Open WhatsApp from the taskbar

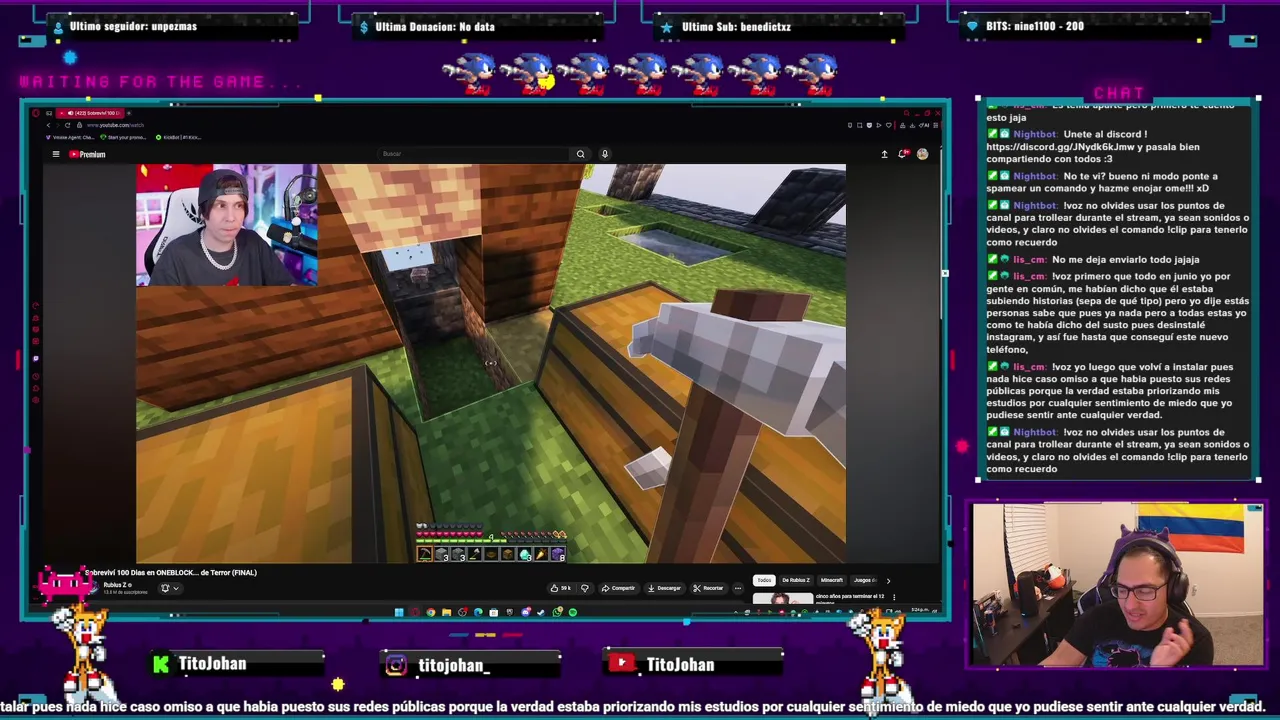[x=557, y=612]
